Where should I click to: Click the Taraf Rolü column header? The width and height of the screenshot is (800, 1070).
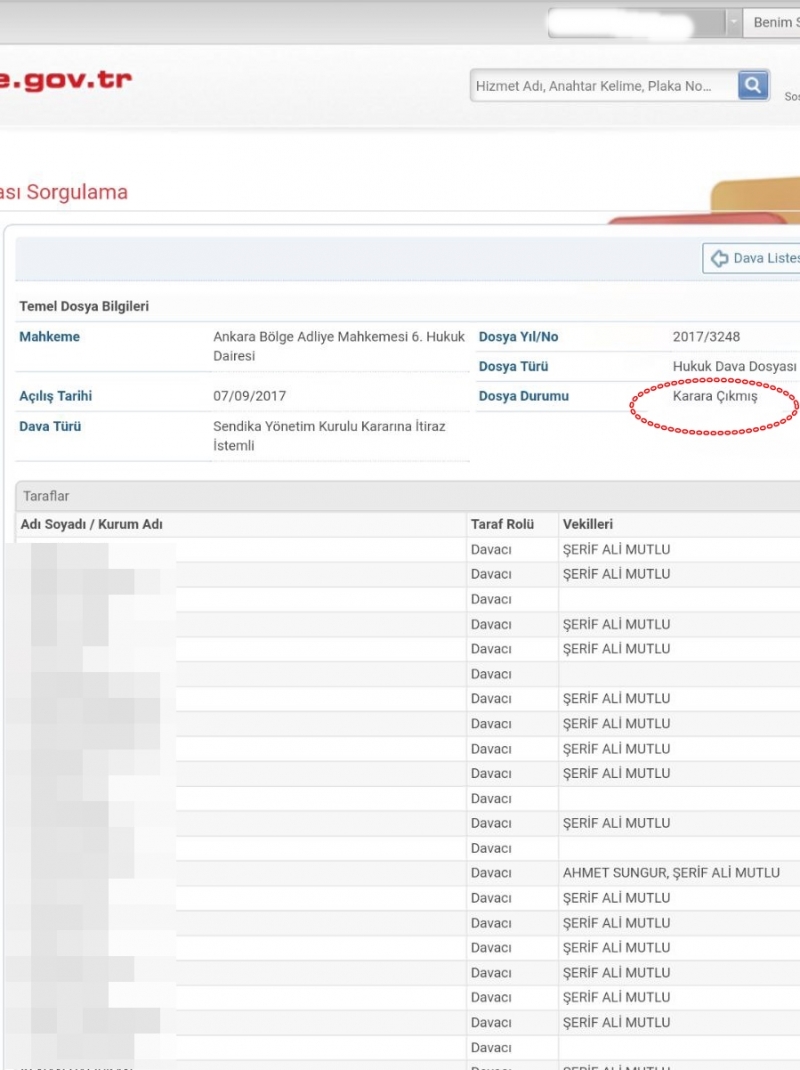click(x=502, y=525)
